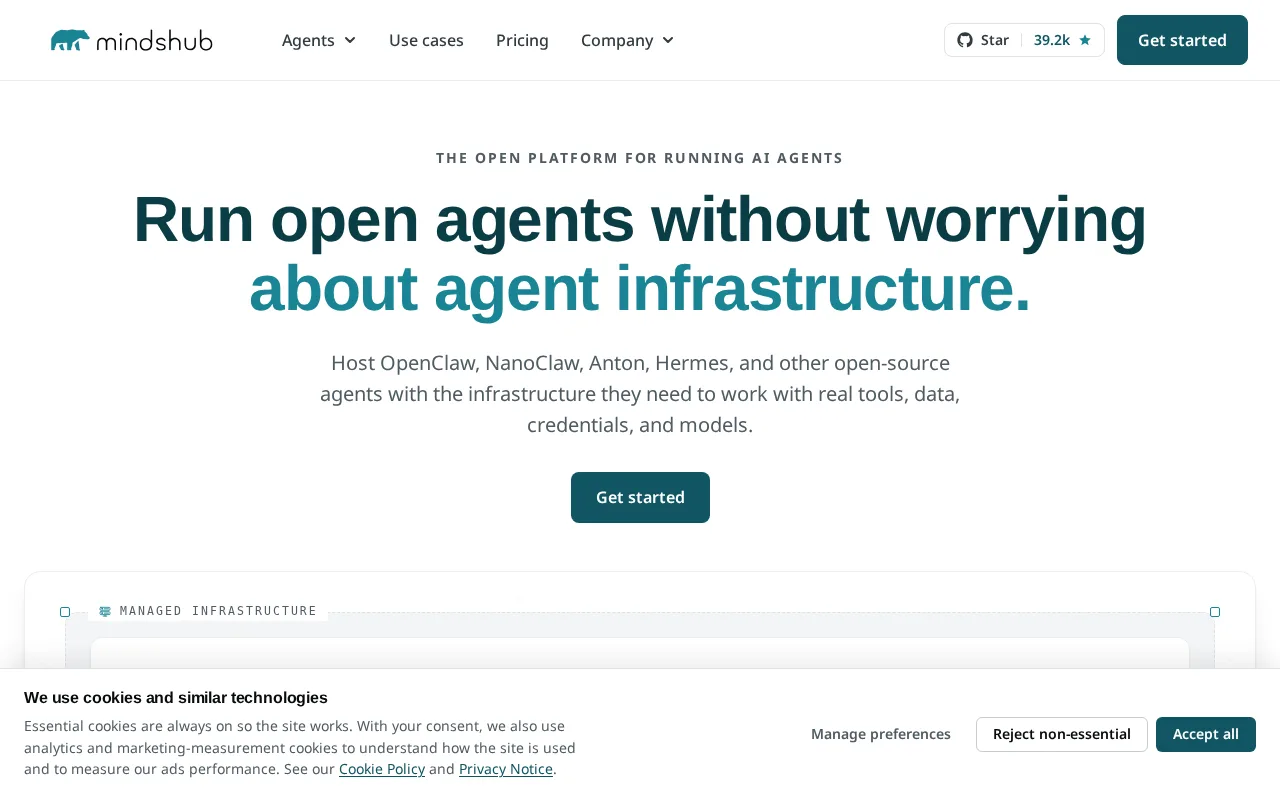Open the Company menu

[627, 40]
